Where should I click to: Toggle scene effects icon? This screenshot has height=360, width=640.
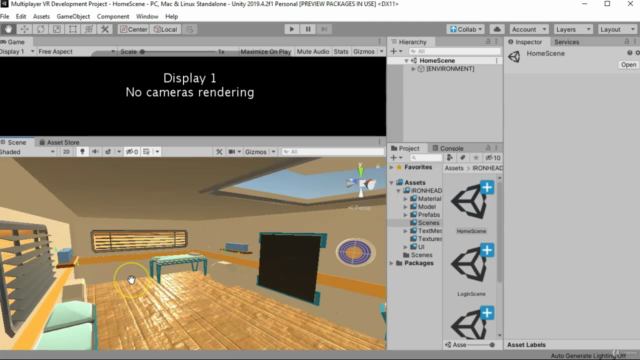[108, 152]
